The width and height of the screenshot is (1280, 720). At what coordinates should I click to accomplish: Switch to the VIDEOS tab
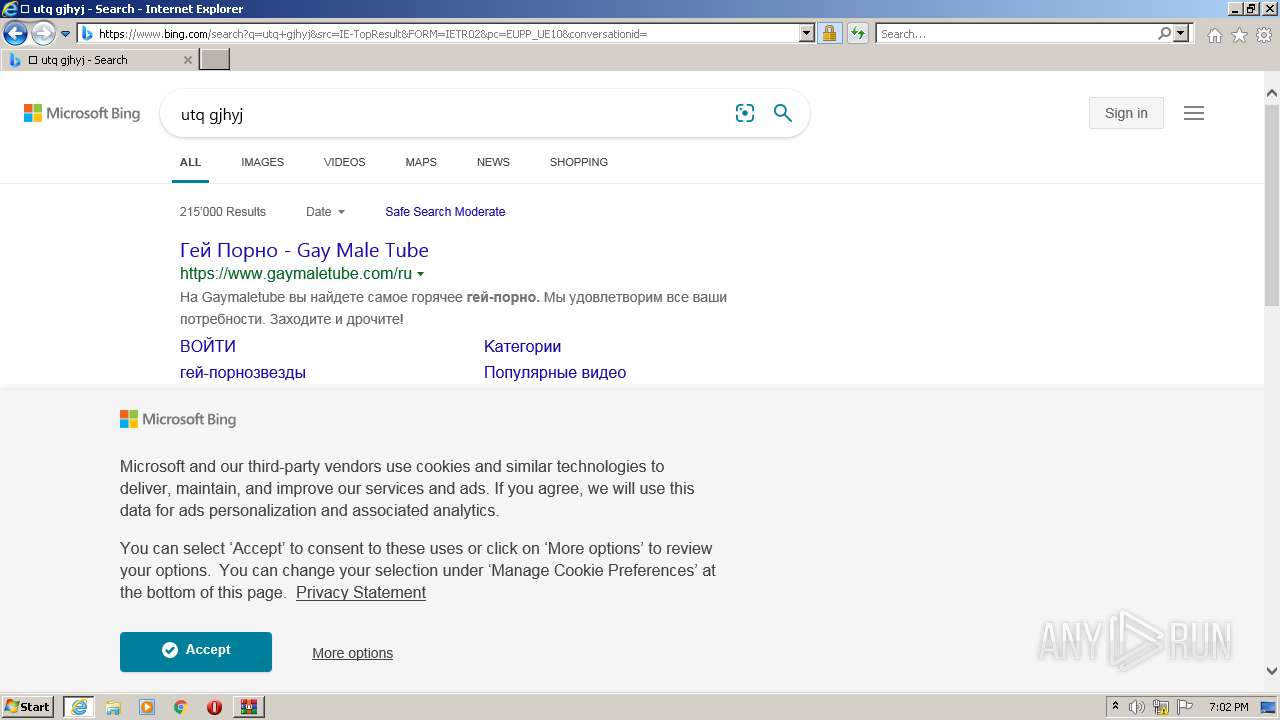pos(344,162)
